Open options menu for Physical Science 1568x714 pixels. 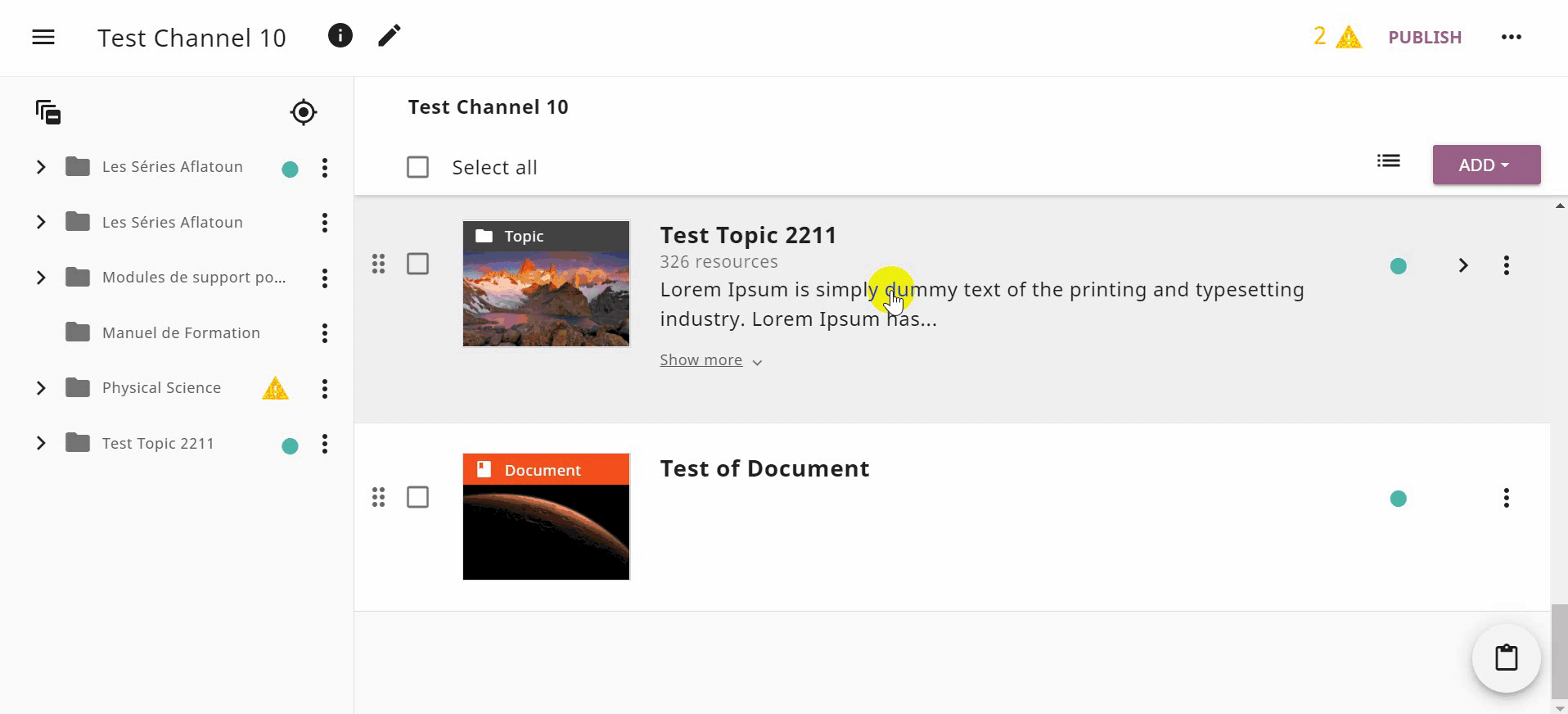pos(325,389)
